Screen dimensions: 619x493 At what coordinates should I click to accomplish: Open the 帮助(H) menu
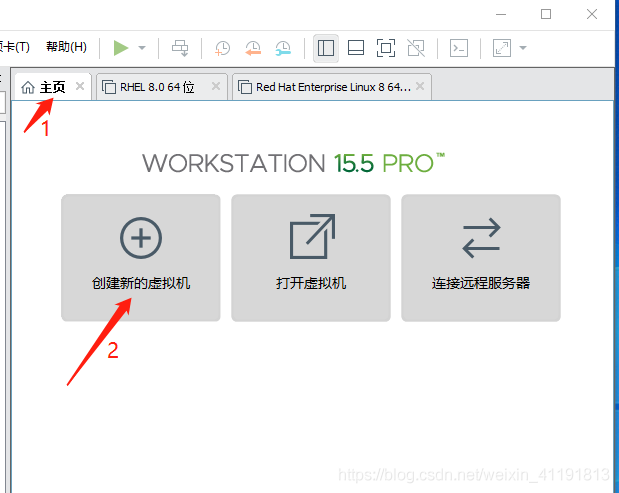point(66,47)
